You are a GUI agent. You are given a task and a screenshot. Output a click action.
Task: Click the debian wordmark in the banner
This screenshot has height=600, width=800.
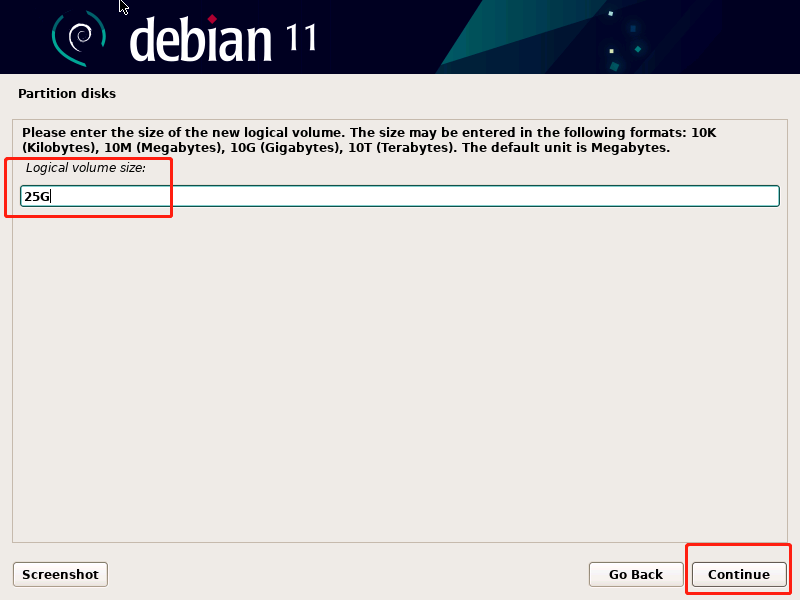click(x=200, y=40)
